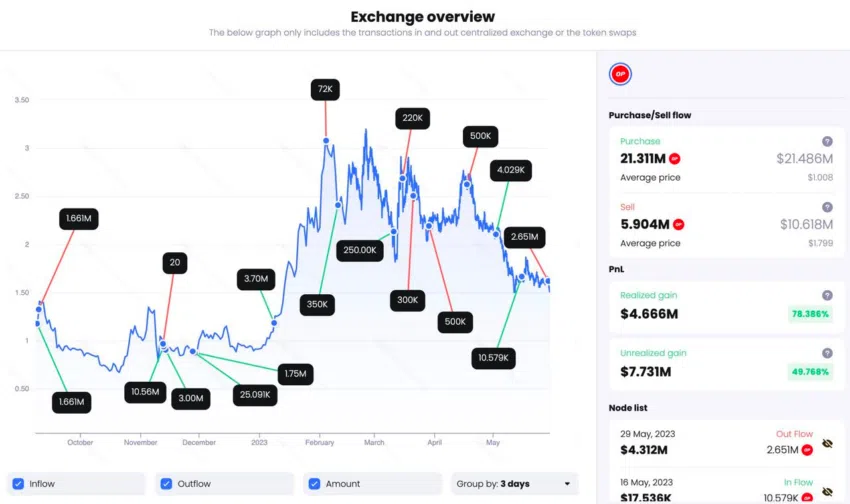Uncheck the Amount checkbox
Viewport: 850px width, 504px height.
point(314,483)
